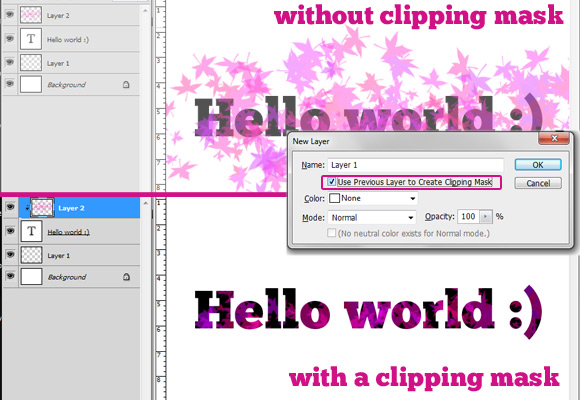Click Layer 1 transparent thumbnail in lower panel
The height and width of the screenshot is (400, 580).
point(31,255)
